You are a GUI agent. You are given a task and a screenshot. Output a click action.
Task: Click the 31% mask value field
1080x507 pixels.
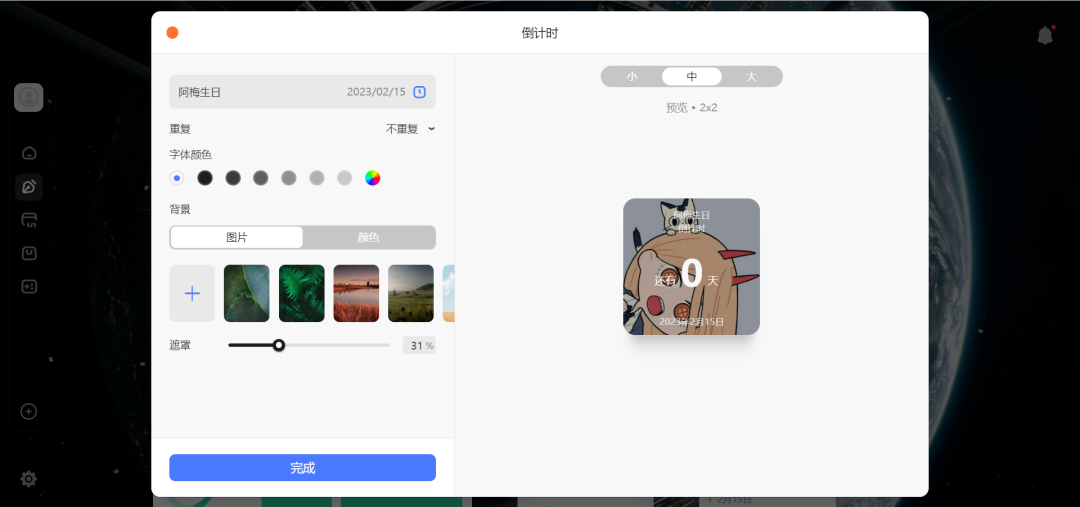(x=419, y=346)
